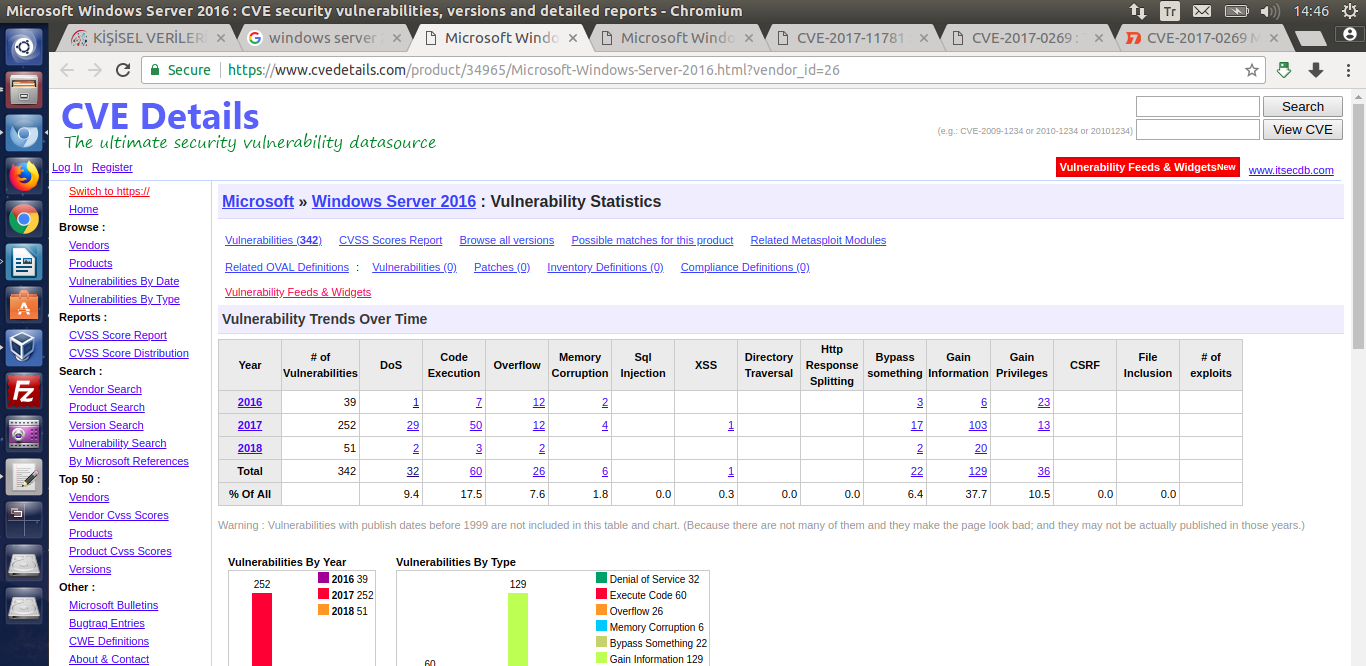The width and height of the screenshot is (1366, 666).
Task: Open the CVSS Scores Report link
Action: (x=390, y=240)
